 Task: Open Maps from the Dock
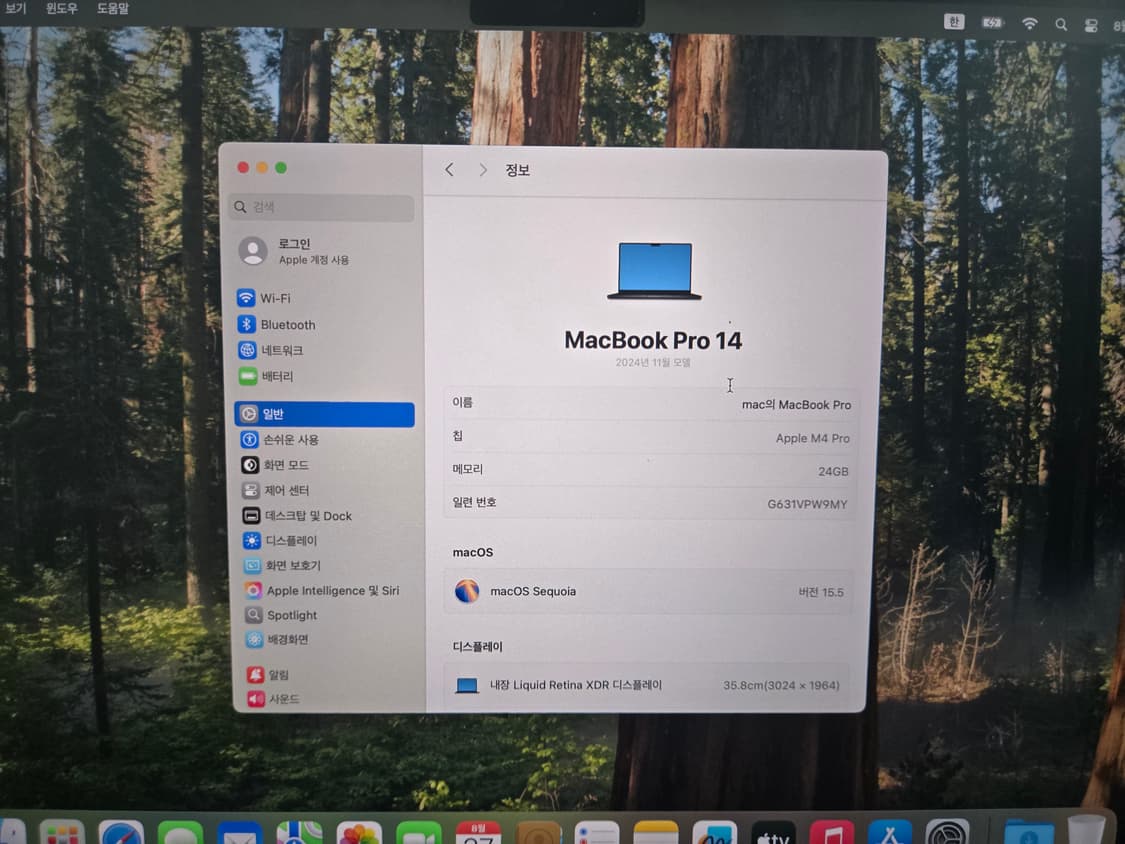299,833
